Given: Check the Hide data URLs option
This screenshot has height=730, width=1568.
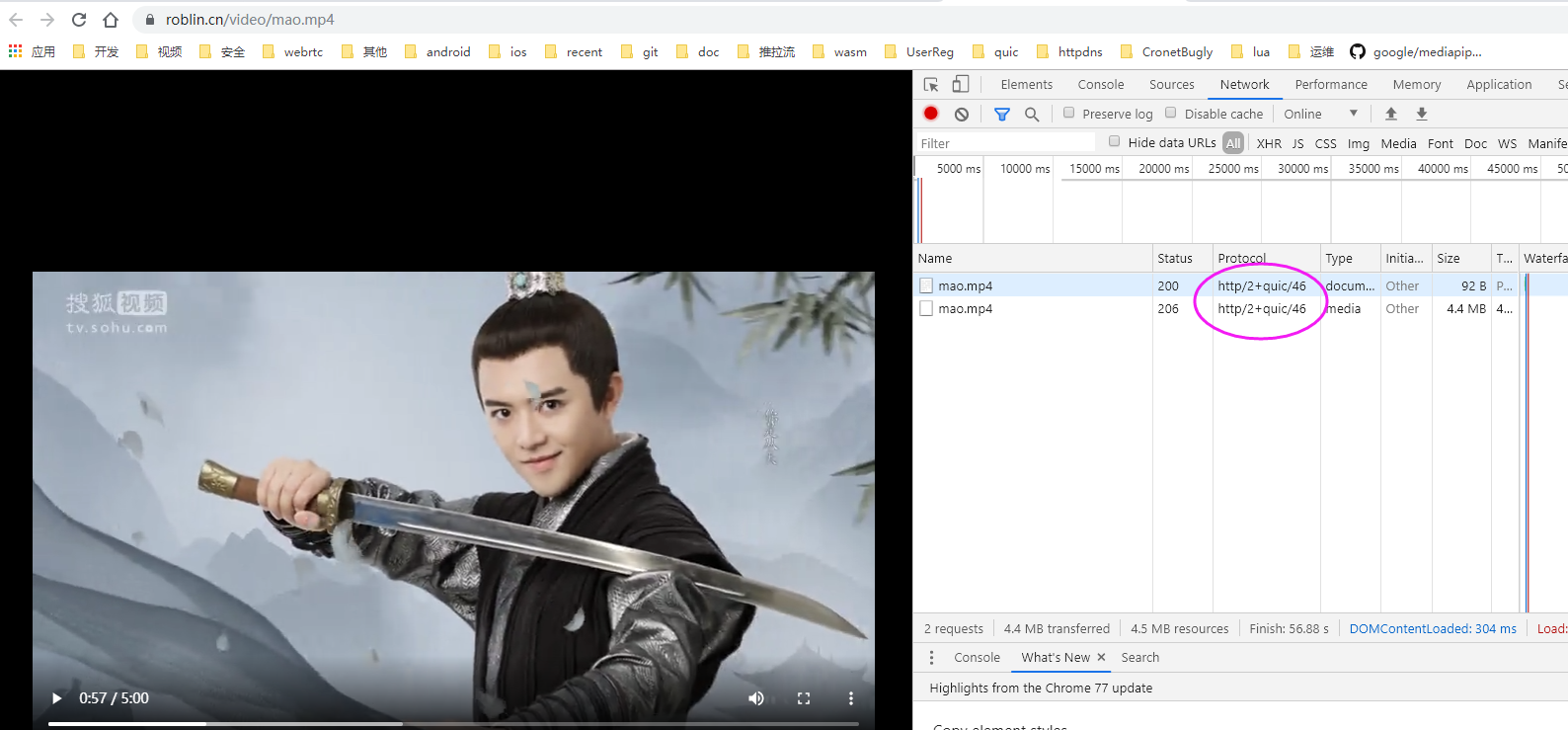Looking at the screenshot, I should [x=1115, y=141].
